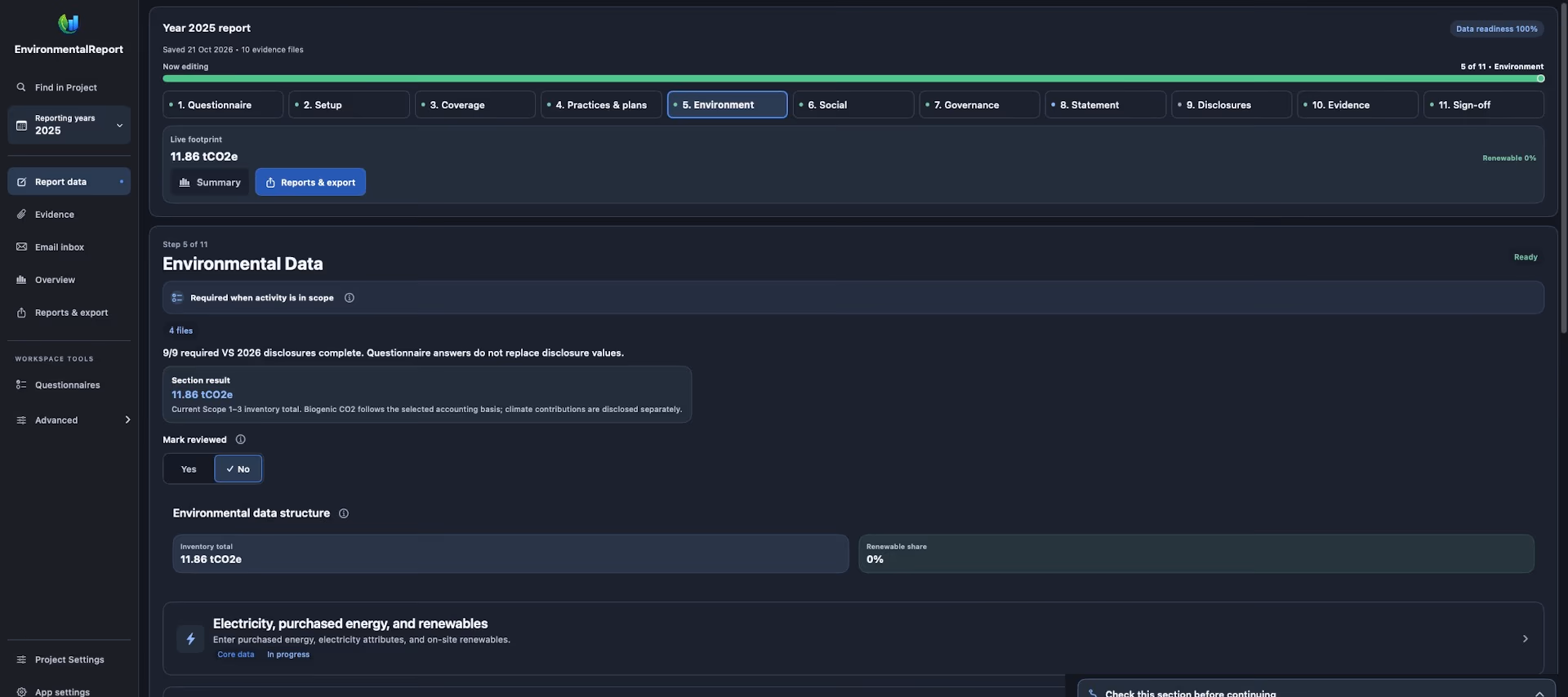Click the Data readiness 100% badge
Screen dimensions: 1568x697
(1496, 29)
